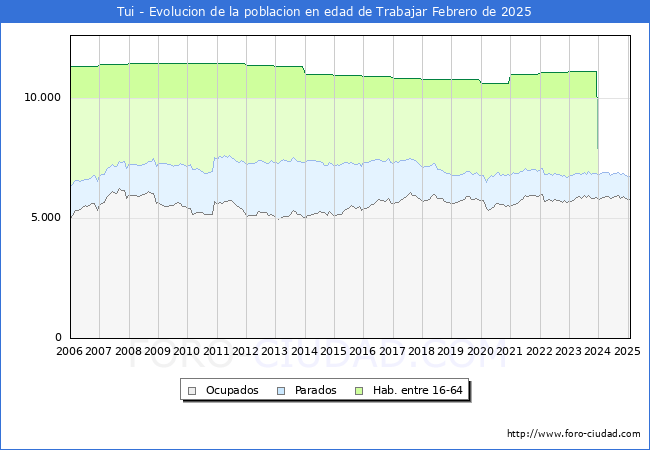
Task: Click the green Hab. entre 16-64 swatch
Action: point(359,391)
